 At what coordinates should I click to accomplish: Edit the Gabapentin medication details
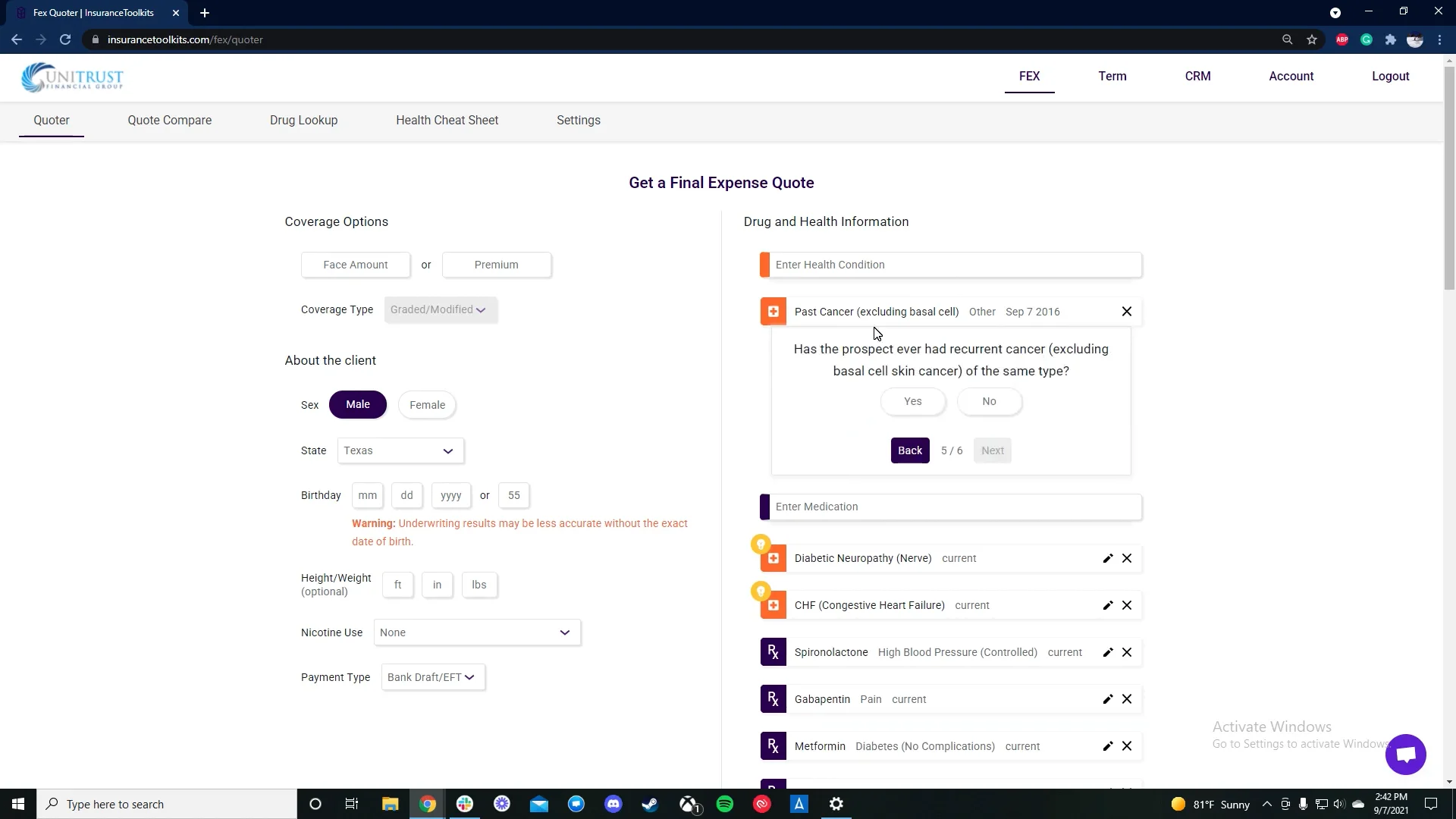(1108, 698)
